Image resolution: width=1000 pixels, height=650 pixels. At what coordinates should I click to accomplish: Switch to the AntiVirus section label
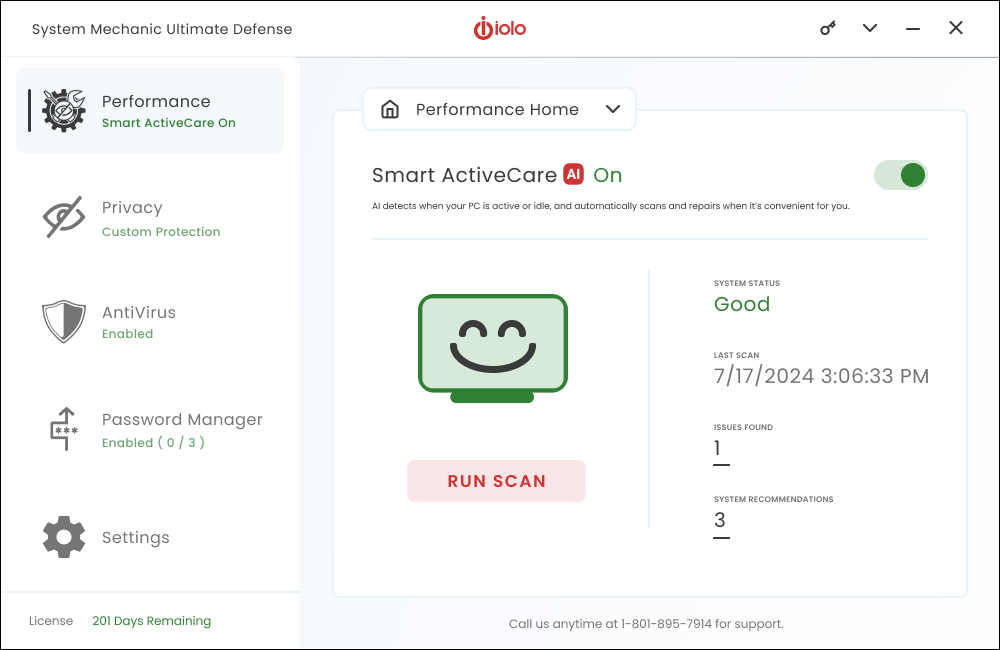click(x=139, y=313)
